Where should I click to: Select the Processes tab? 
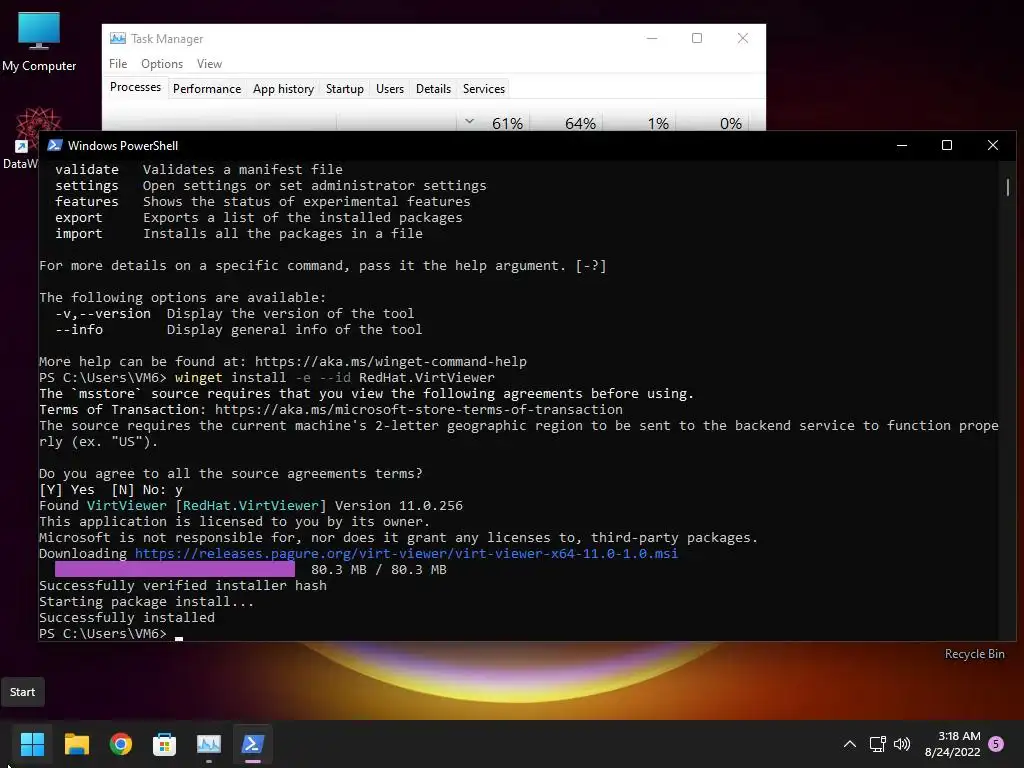click(x=135, y=88)
